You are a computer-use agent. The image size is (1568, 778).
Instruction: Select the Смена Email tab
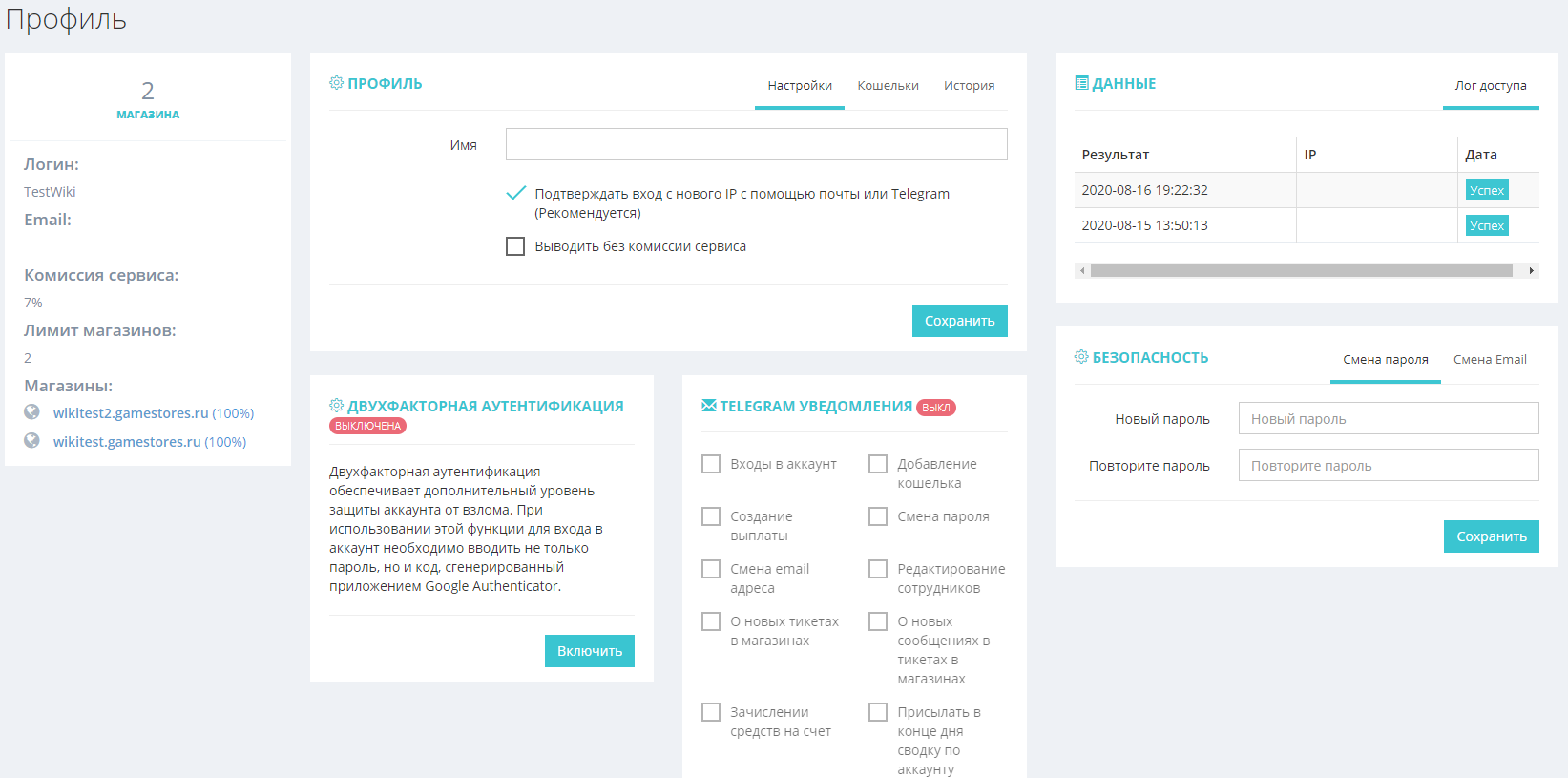pos(1490,360)
